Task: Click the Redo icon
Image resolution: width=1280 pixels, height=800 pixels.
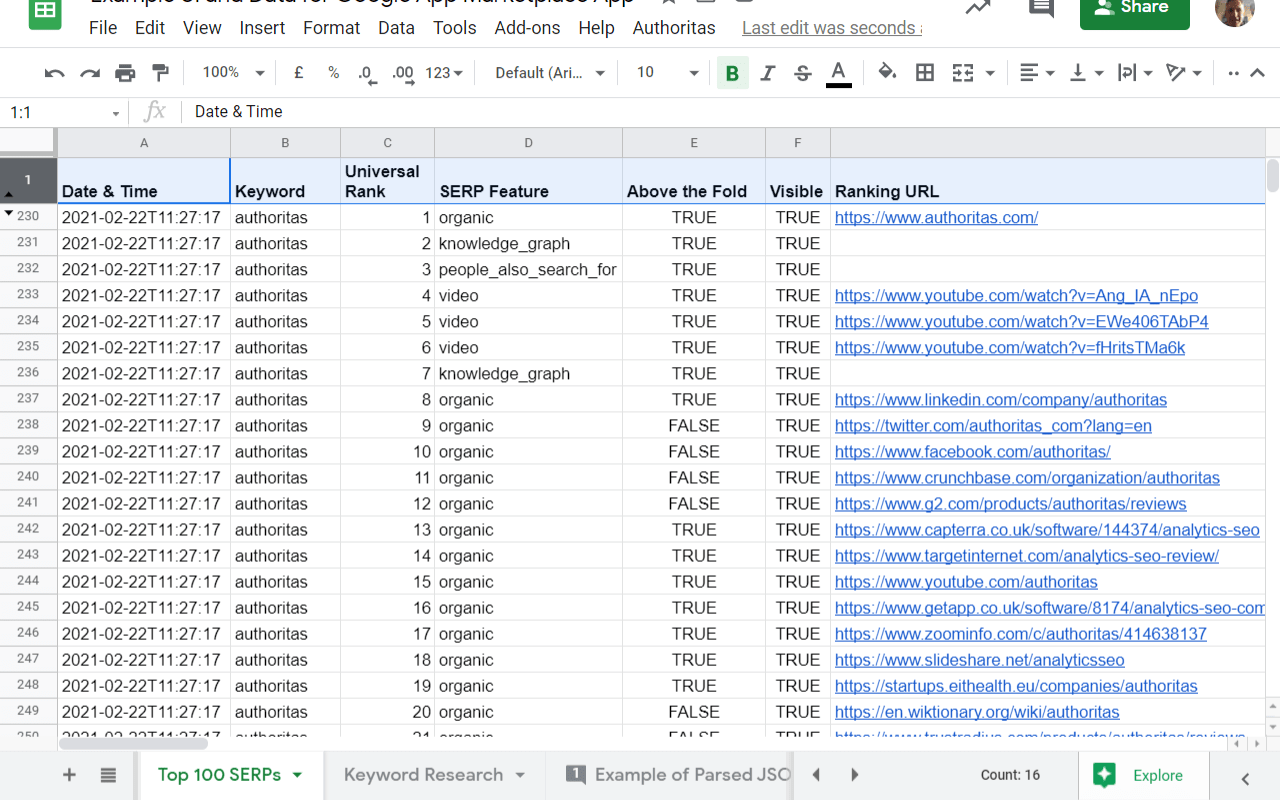Action: (x=90, y=73)
